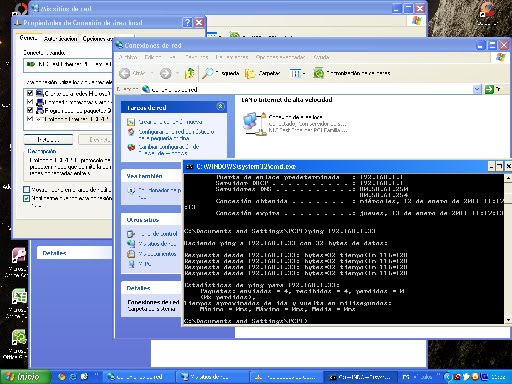Switch to Conexiones de red taskbar button
This screenshot has height=384, width=512.
point(138,377)
